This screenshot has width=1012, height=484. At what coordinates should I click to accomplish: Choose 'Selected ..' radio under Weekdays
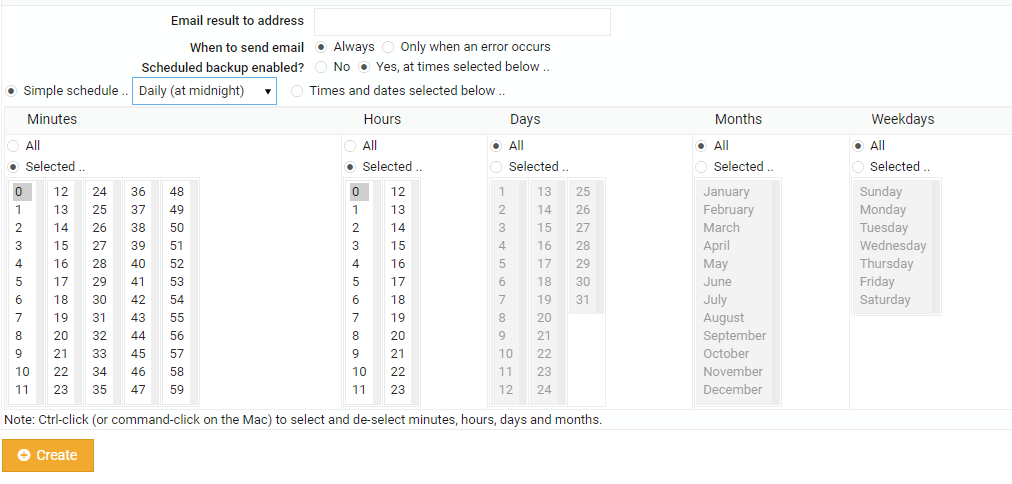click(857, 167)
